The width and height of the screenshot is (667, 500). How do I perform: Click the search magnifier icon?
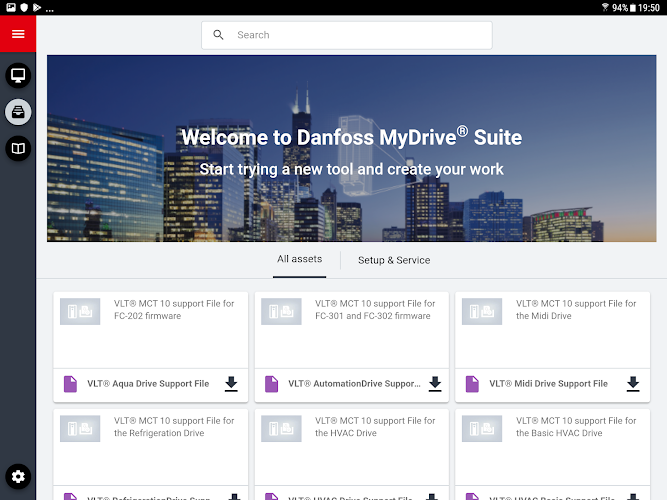(x=218, y=35)
